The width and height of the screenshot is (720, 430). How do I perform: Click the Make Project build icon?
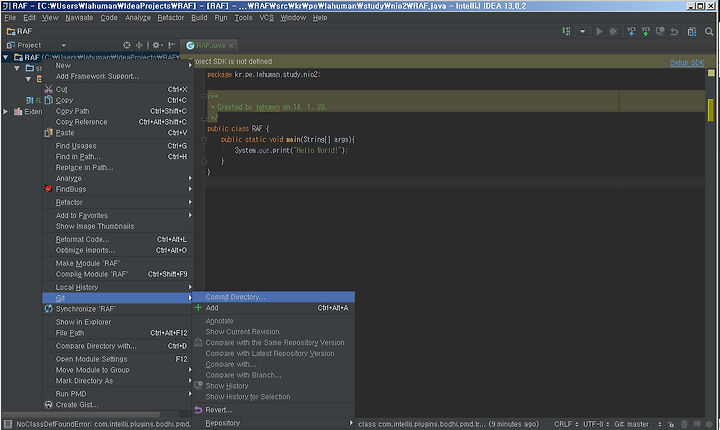(x=566, y=31)
